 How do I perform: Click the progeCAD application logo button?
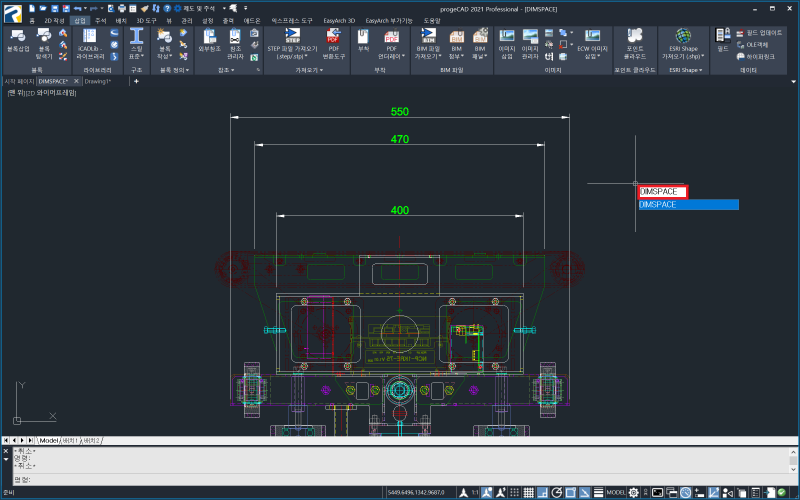tap(13, 13)
